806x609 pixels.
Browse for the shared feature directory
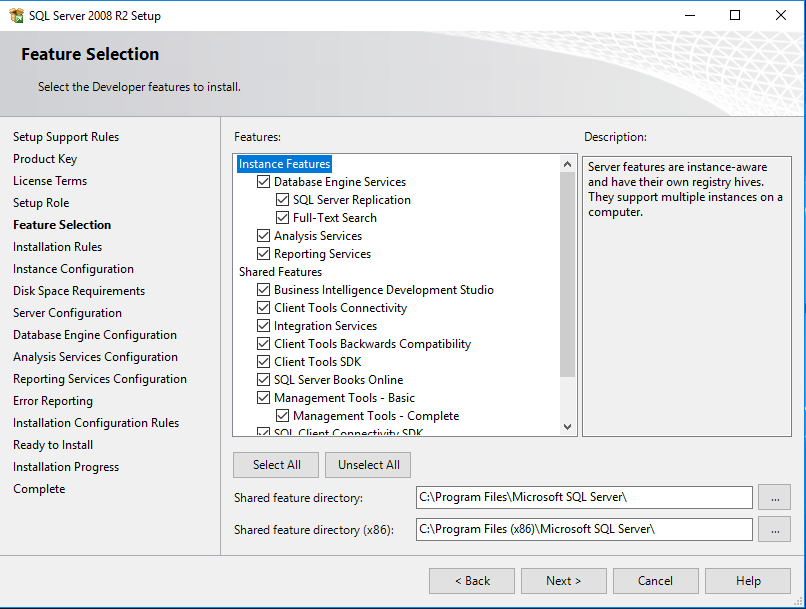(774, 497)
